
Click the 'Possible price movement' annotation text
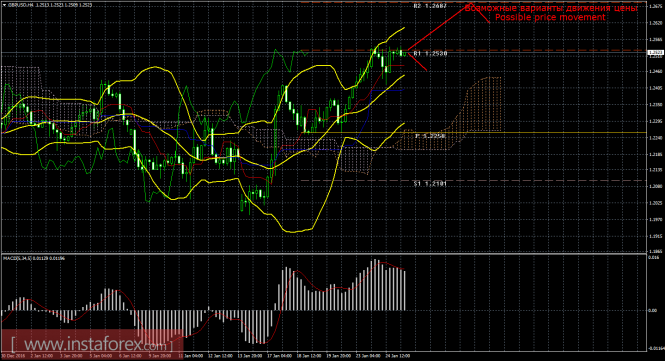[550, 17]
